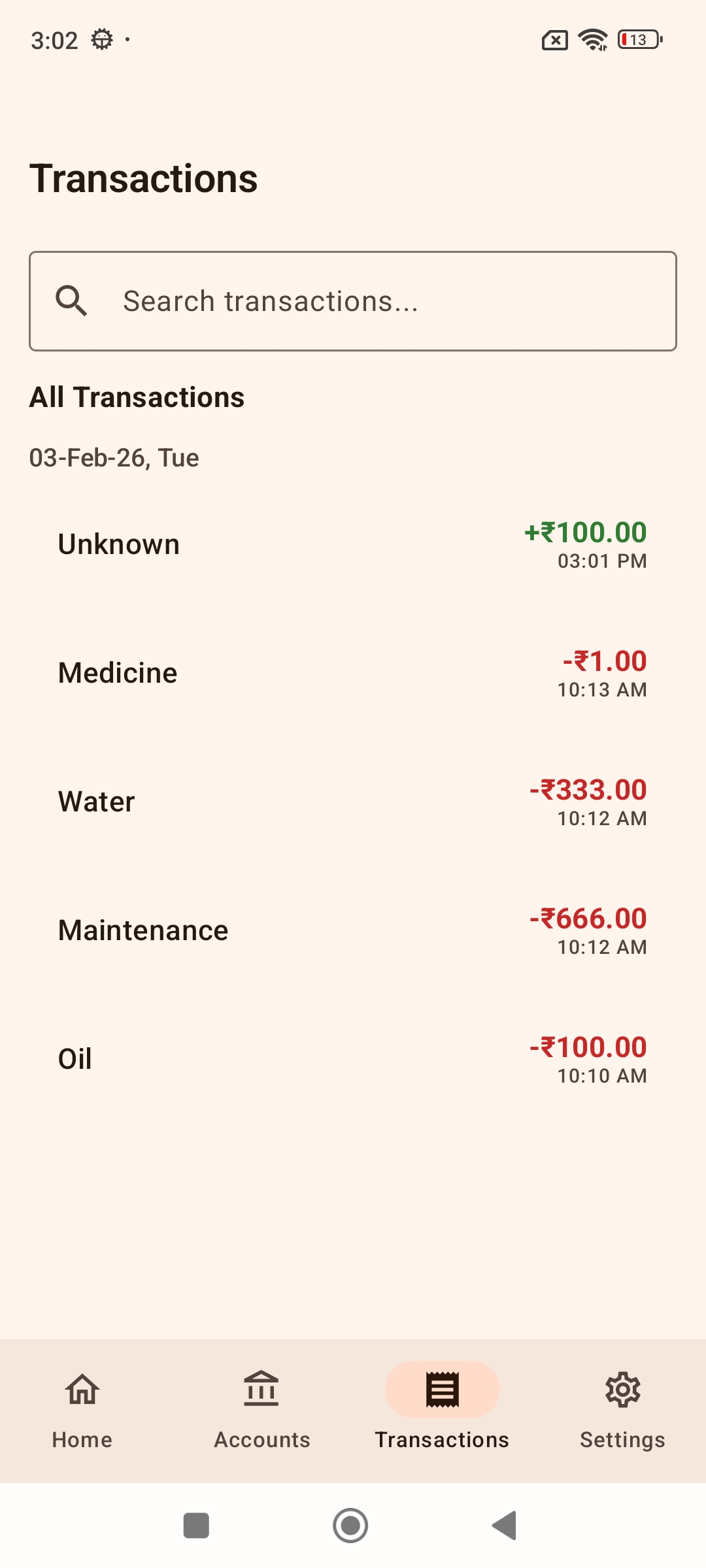Open the Settings gear icon
The image size is (706, 1568).
pyautogui.click(x=622, y=1389)
